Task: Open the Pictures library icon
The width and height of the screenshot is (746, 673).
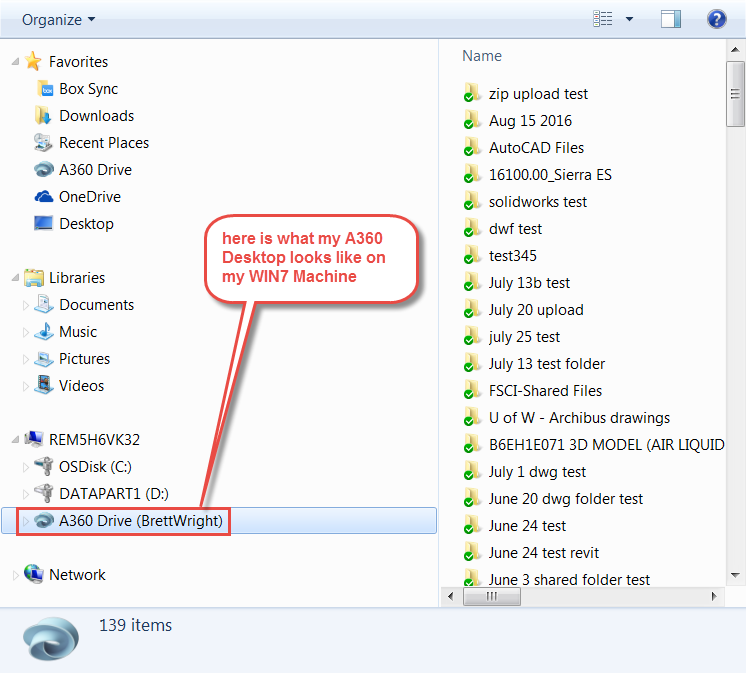Action: pyautogui.click(x=44, y=359)
